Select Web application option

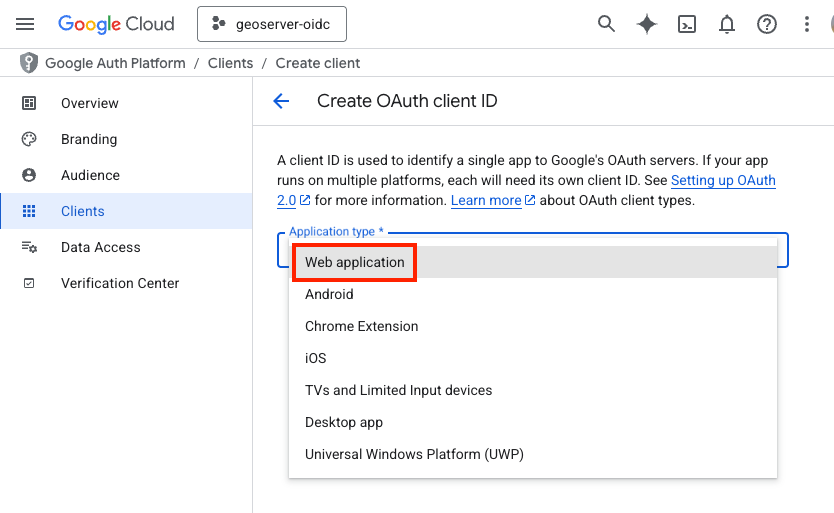(355, 262)
